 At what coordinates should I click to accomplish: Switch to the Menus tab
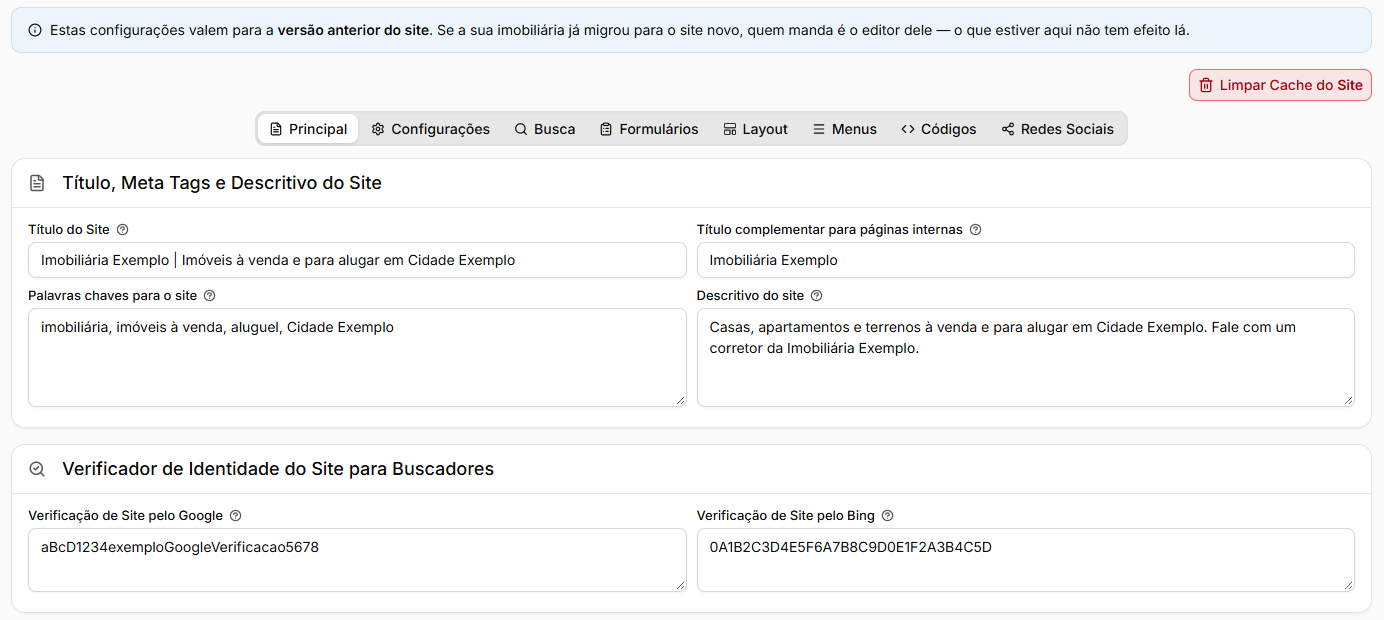tap(844, 129)
